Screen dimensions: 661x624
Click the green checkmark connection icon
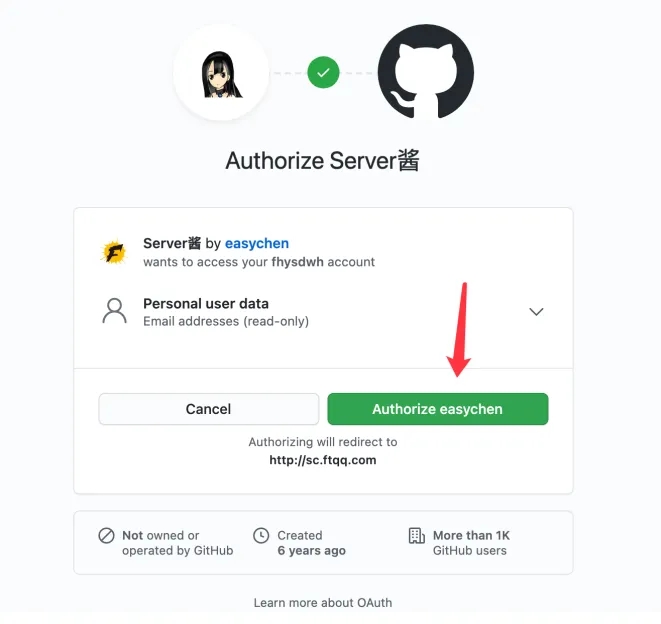[x=323, y=73]
